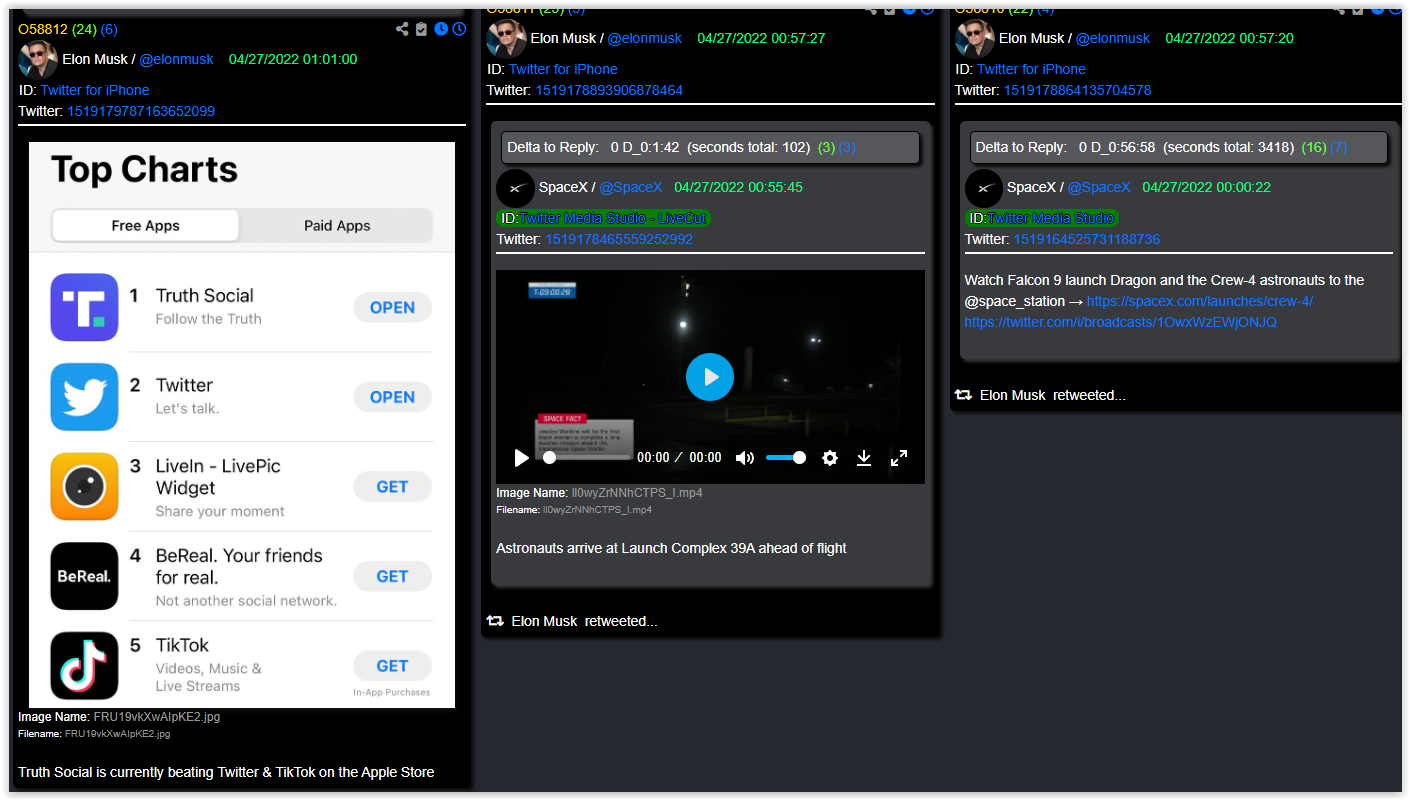
Task: Click the solid clock icon on post O58812
Action: tap(441, 29)
